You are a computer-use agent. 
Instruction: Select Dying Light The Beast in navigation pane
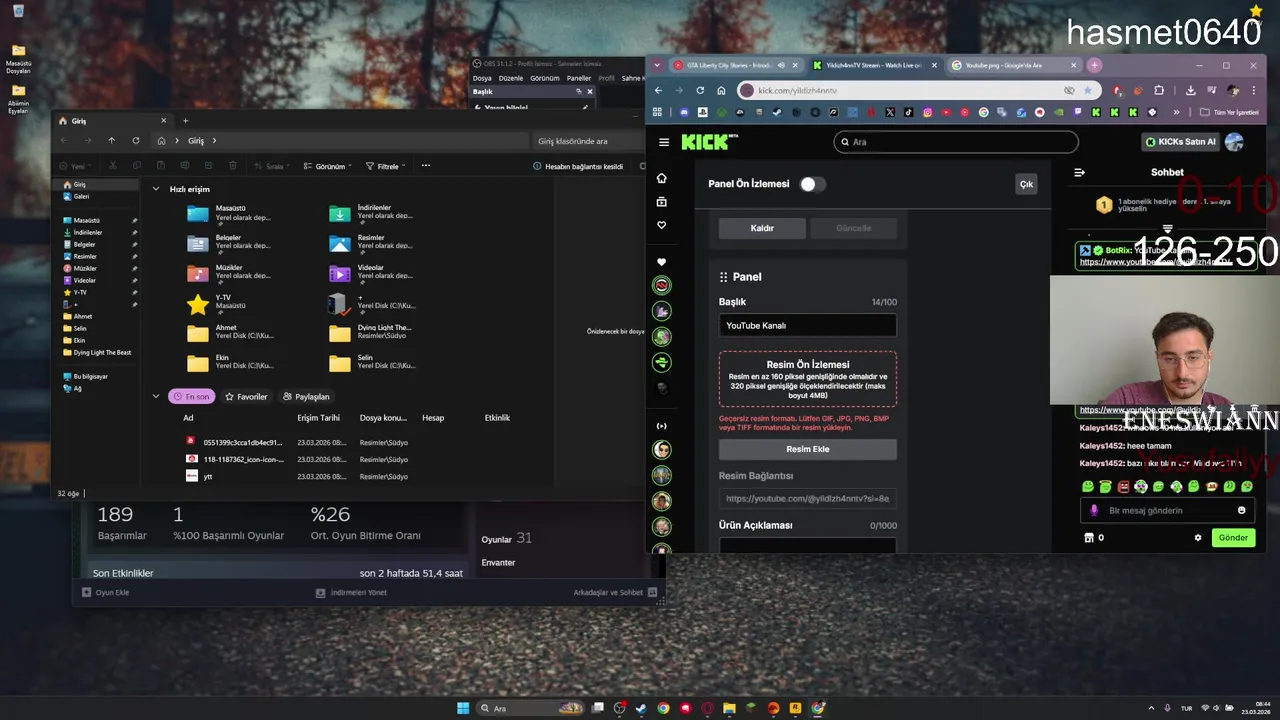click(98, 352)
